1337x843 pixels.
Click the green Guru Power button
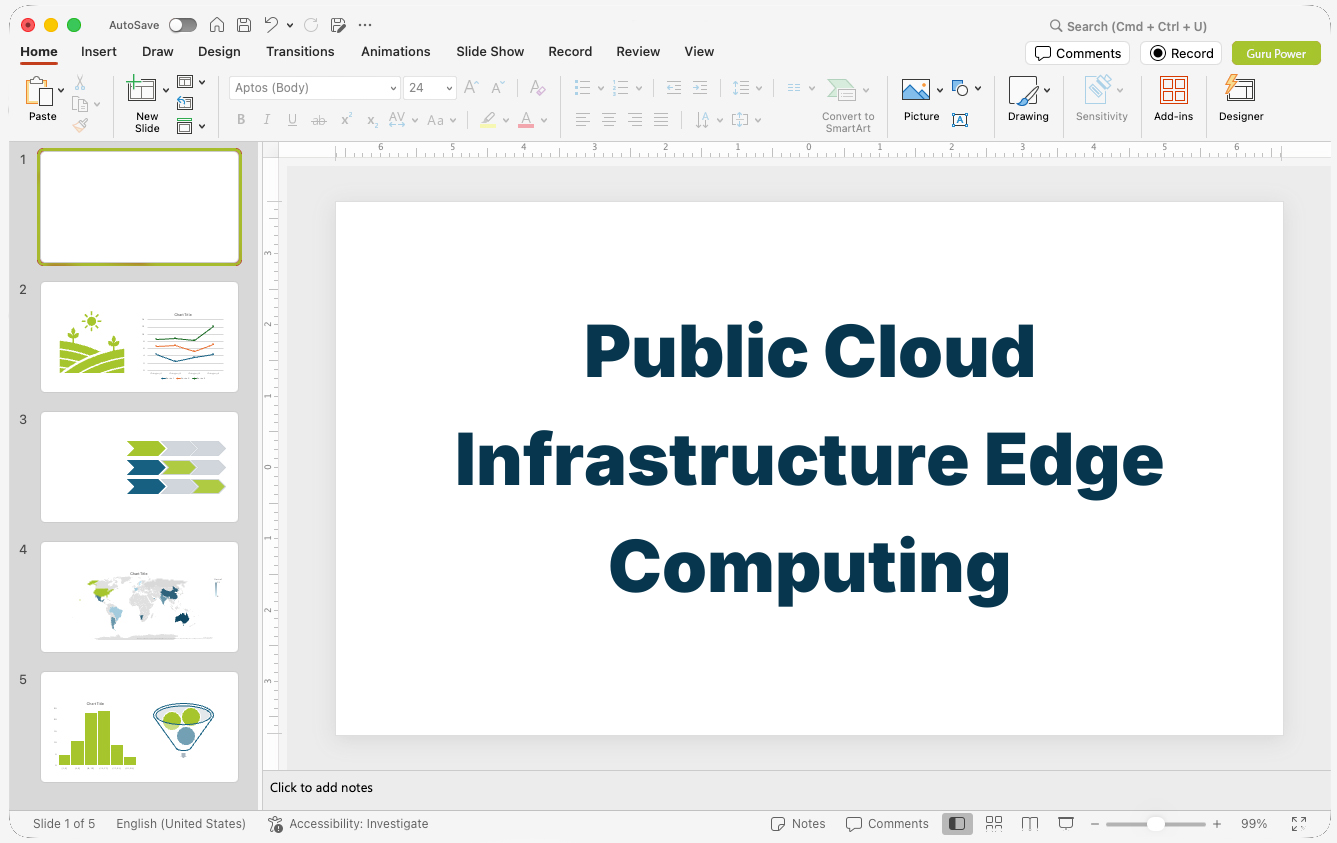tap(1276, 53)
